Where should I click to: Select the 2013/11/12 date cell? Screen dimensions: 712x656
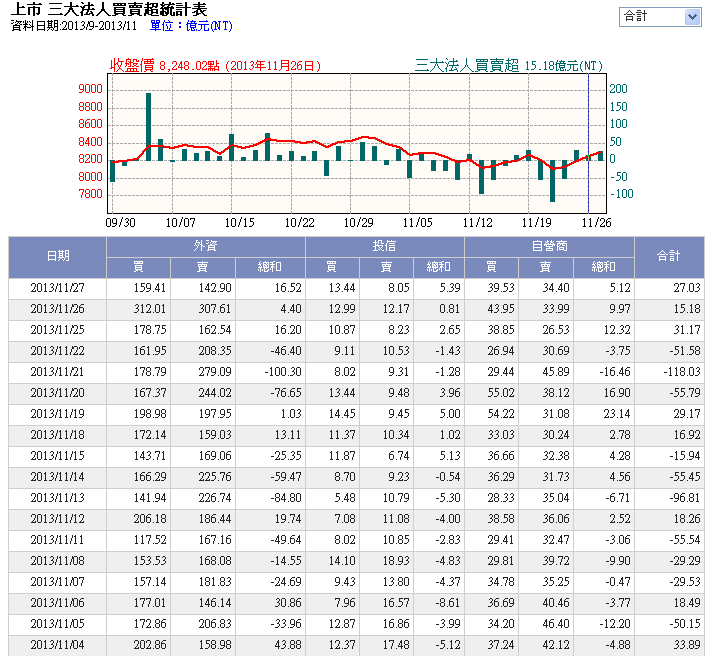pyautogui.click(x=58, y=519)
